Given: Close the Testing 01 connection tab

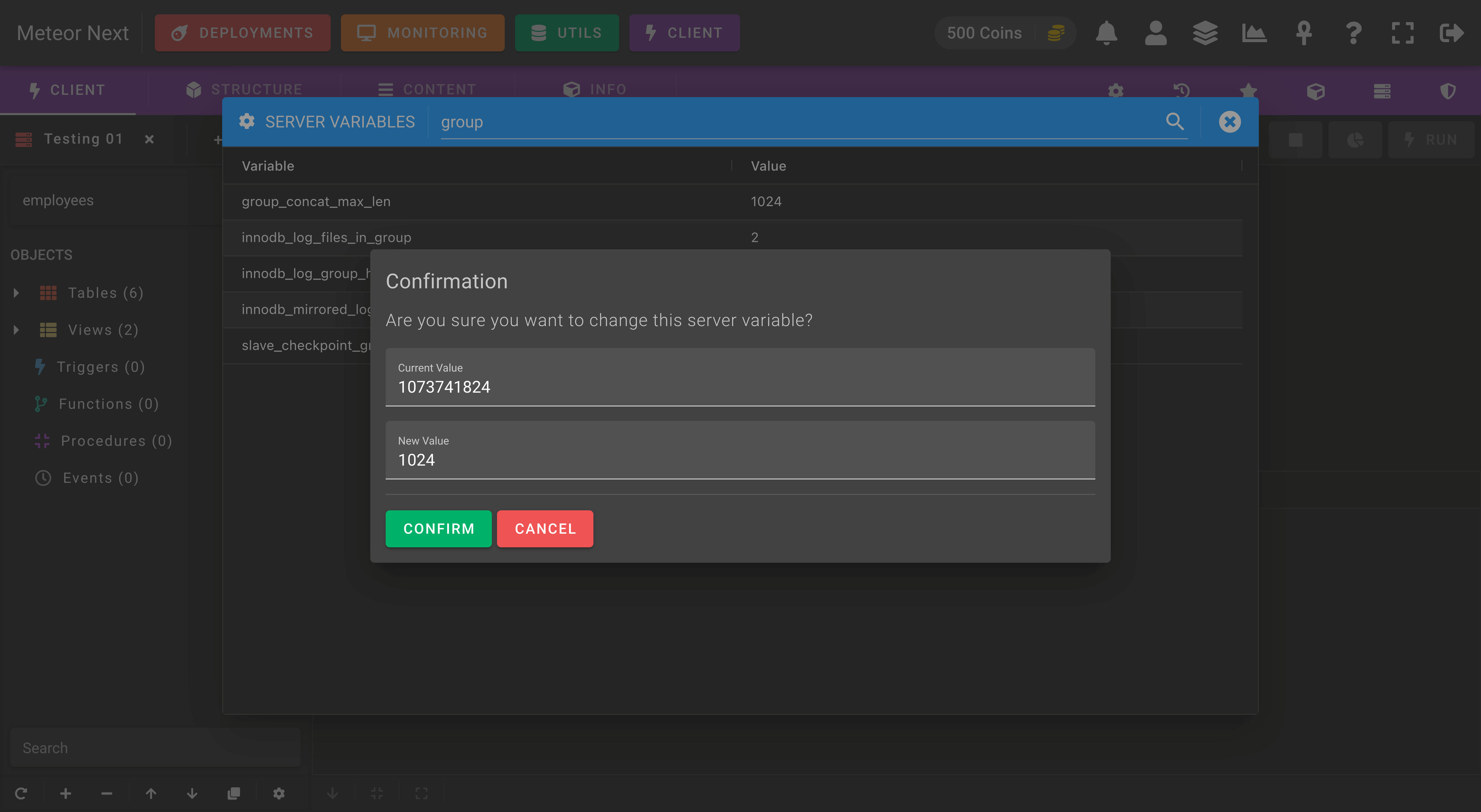Looking at the screenshot, I should click(149, 139).
